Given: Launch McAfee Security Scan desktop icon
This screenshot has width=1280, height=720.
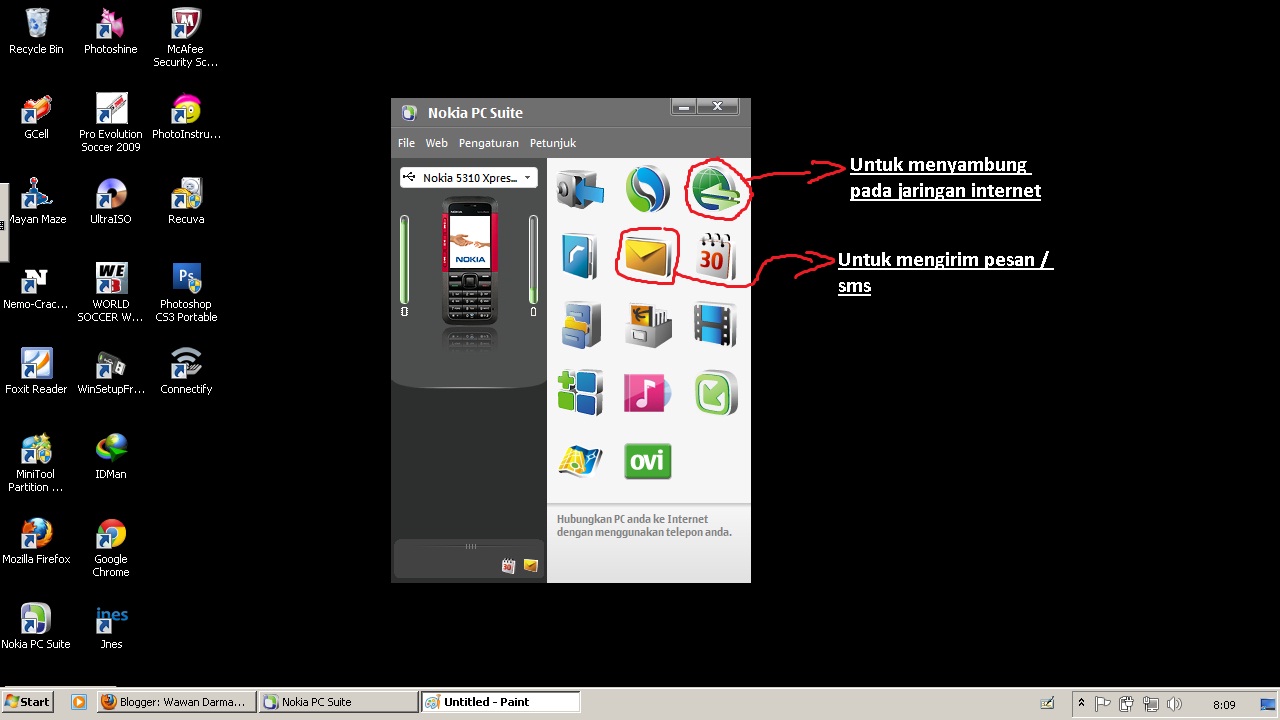Looking at the screenshot, I should tap(186, 38).
